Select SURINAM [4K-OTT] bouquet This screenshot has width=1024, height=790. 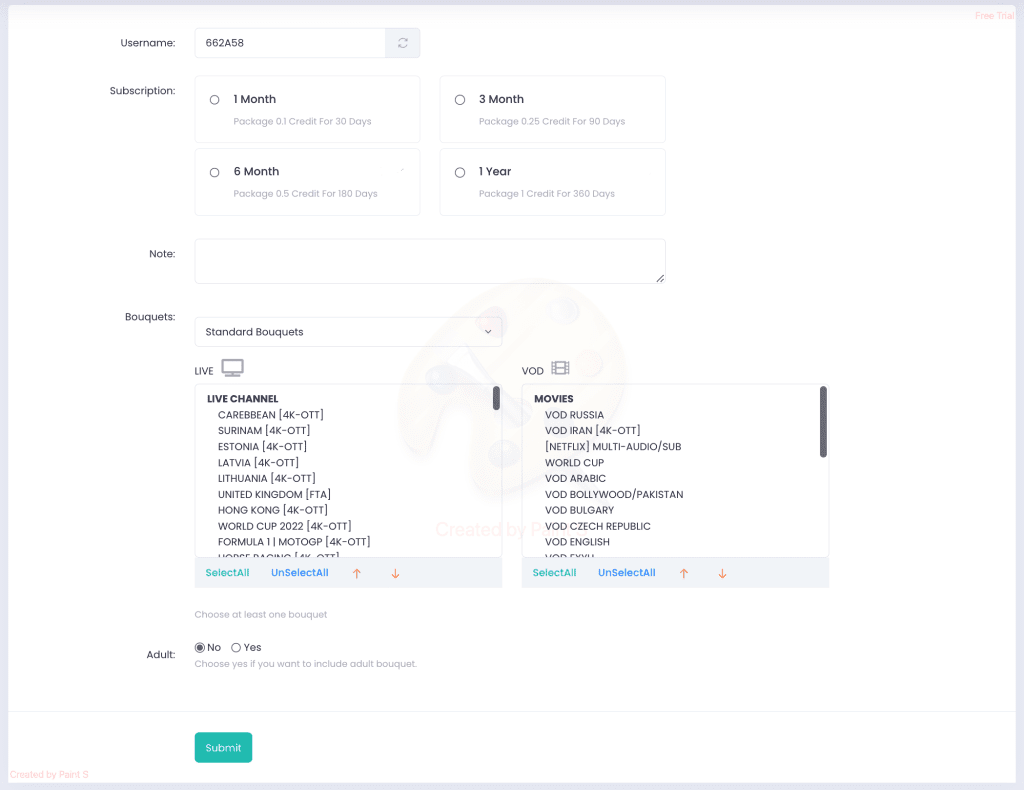coord(264,430)
